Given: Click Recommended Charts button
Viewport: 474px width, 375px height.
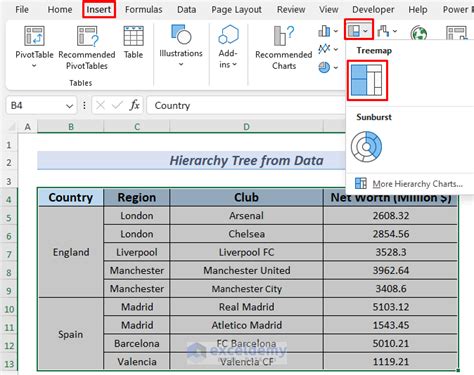Looking at the screenshot, I should (x=284, y=48).
